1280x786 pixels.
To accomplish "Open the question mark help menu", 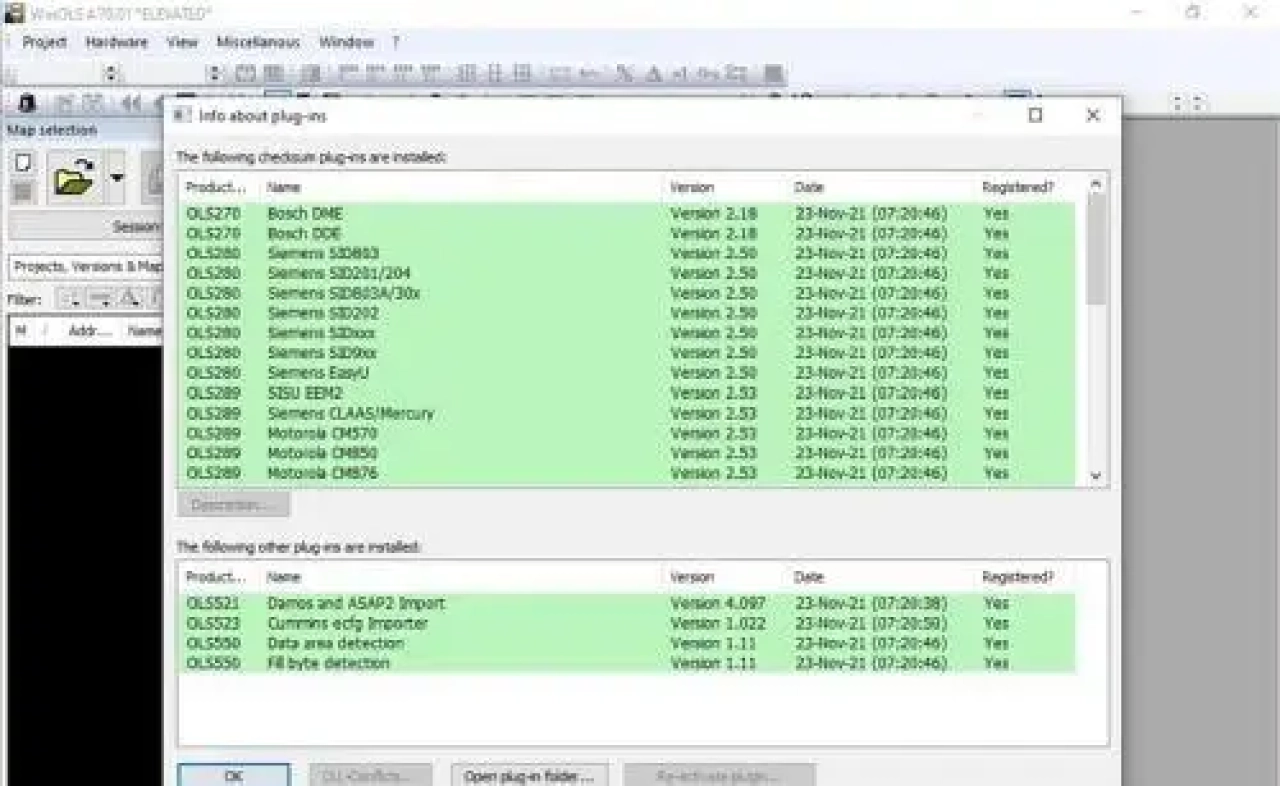I will tap(396, 42).
